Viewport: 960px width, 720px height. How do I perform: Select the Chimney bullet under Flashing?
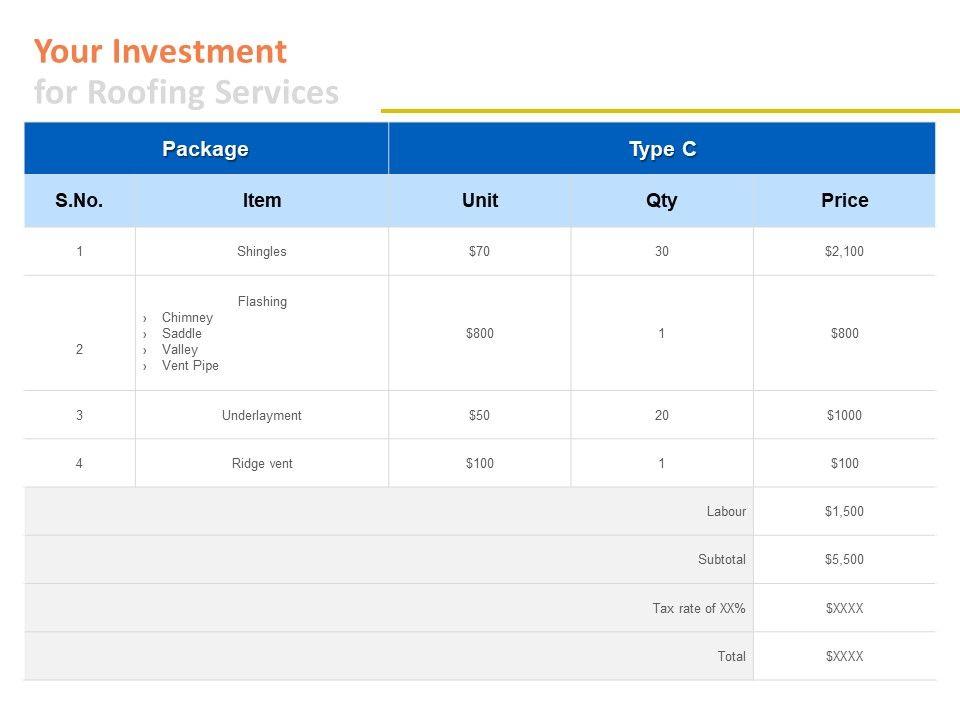[187, 318]
